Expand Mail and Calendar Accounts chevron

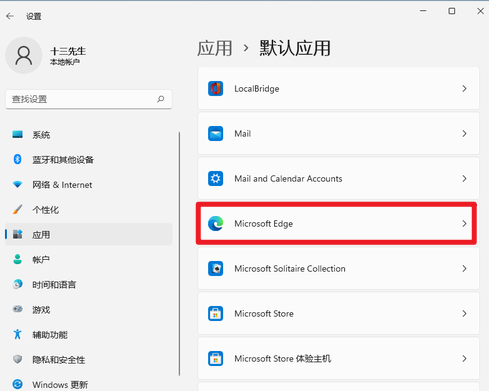[464, 179]
